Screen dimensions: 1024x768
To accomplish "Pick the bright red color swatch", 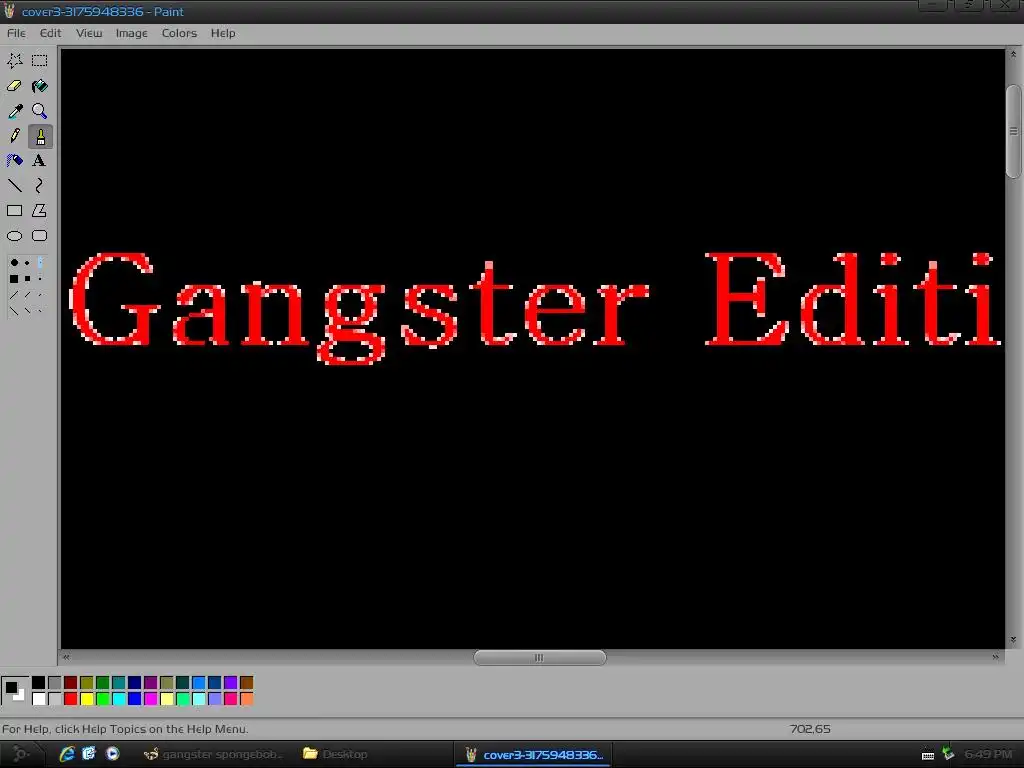I will [71, 699].
